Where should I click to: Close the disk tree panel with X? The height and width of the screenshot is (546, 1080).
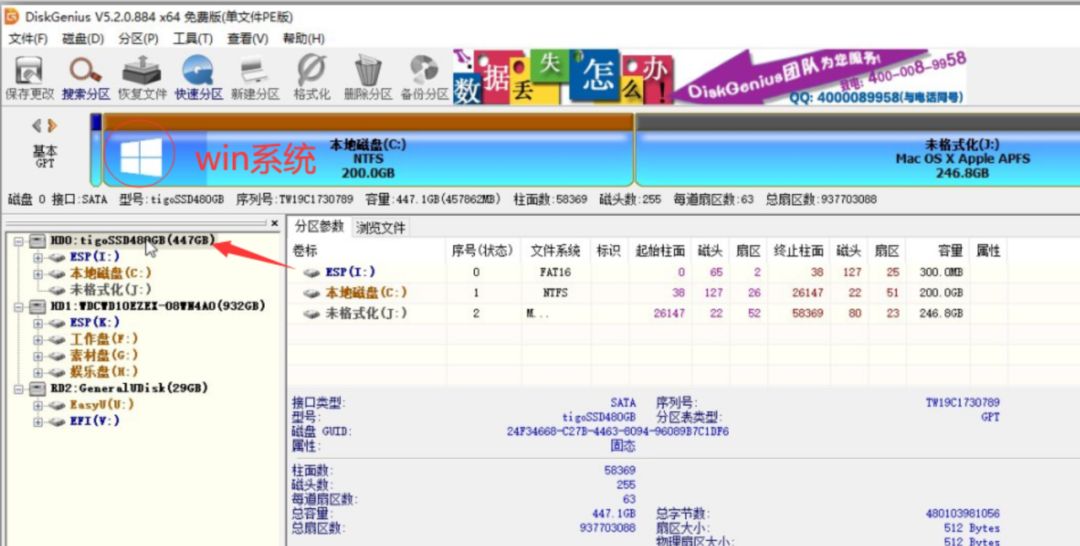274,223
